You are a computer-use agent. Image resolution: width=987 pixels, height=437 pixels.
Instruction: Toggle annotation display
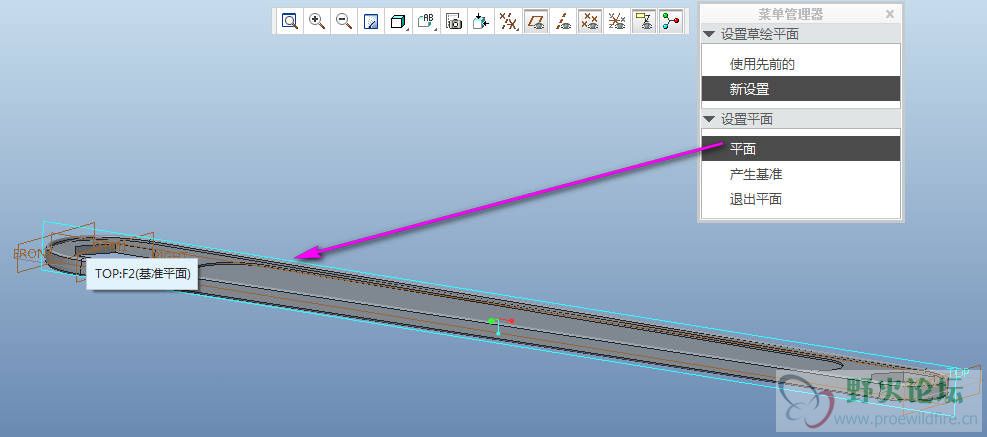pyautogui.click(x=644, y=21)
